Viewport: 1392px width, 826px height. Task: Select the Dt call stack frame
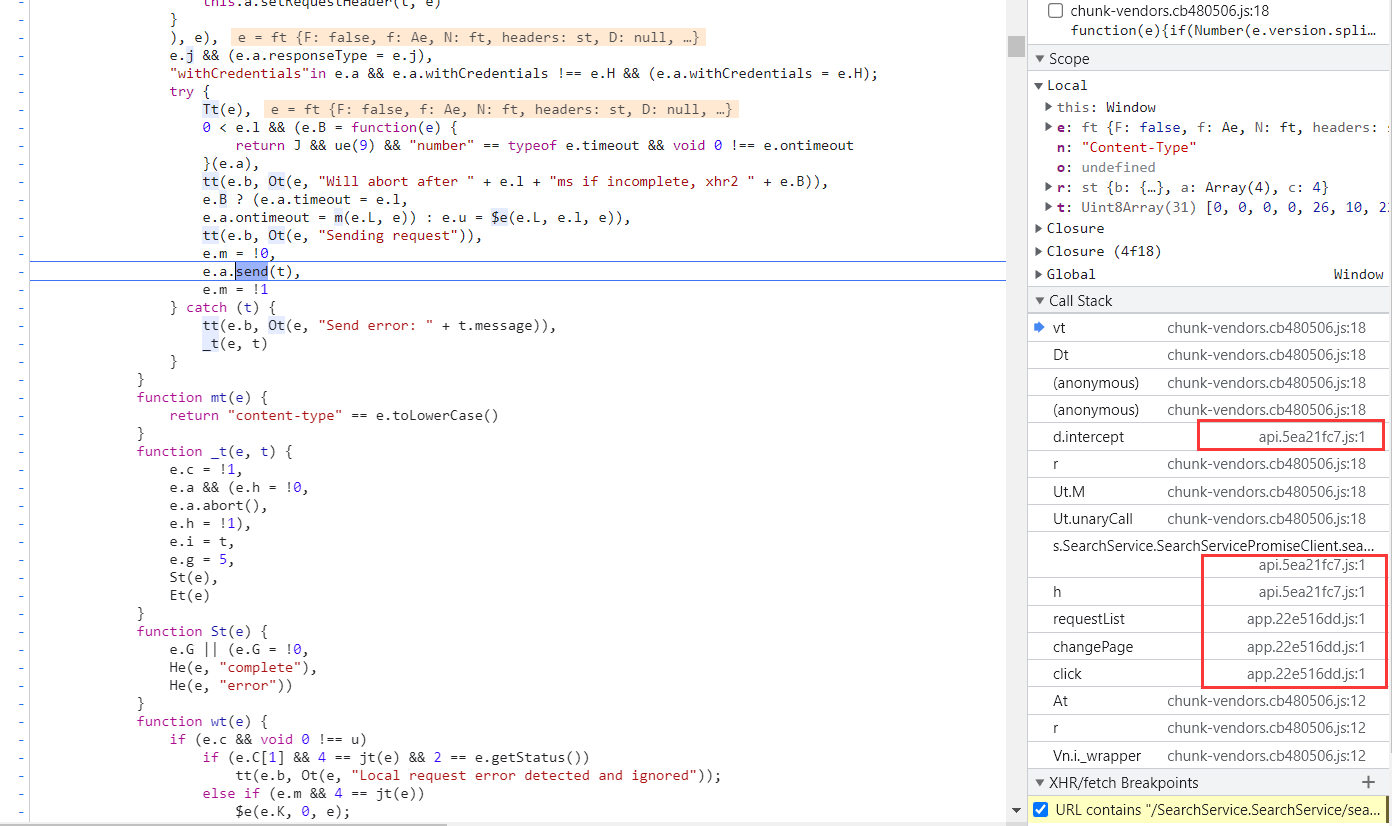pyautogui.click(x=1210, y=355)
